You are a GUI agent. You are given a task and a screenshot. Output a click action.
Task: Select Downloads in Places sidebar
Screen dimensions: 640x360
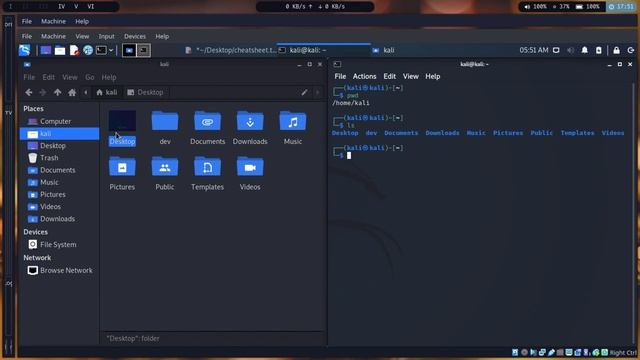click(x=59, y=219)
